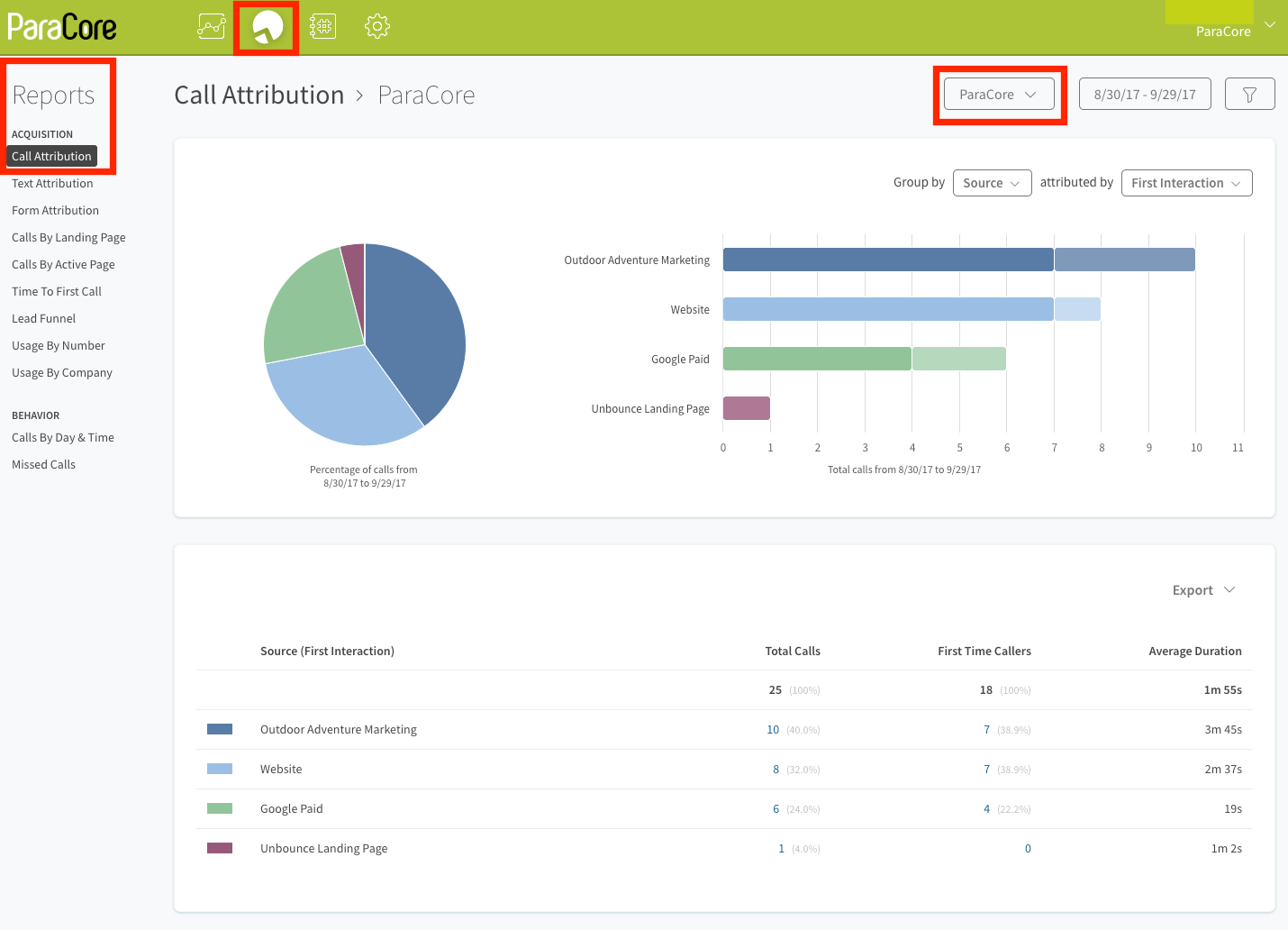Click the ParaCore account name at top right

(x=1223, y=32)
